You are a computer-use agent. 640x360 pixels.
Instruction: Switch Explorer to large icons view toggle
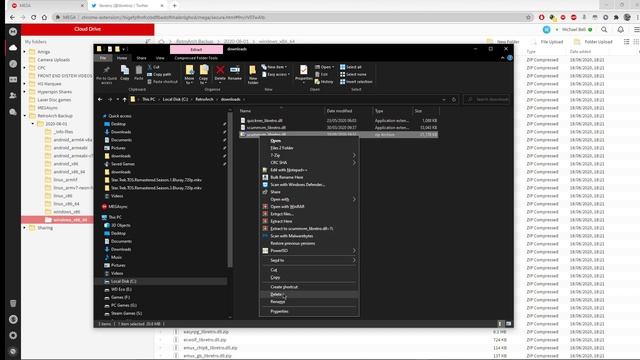(x=508, y=324)
